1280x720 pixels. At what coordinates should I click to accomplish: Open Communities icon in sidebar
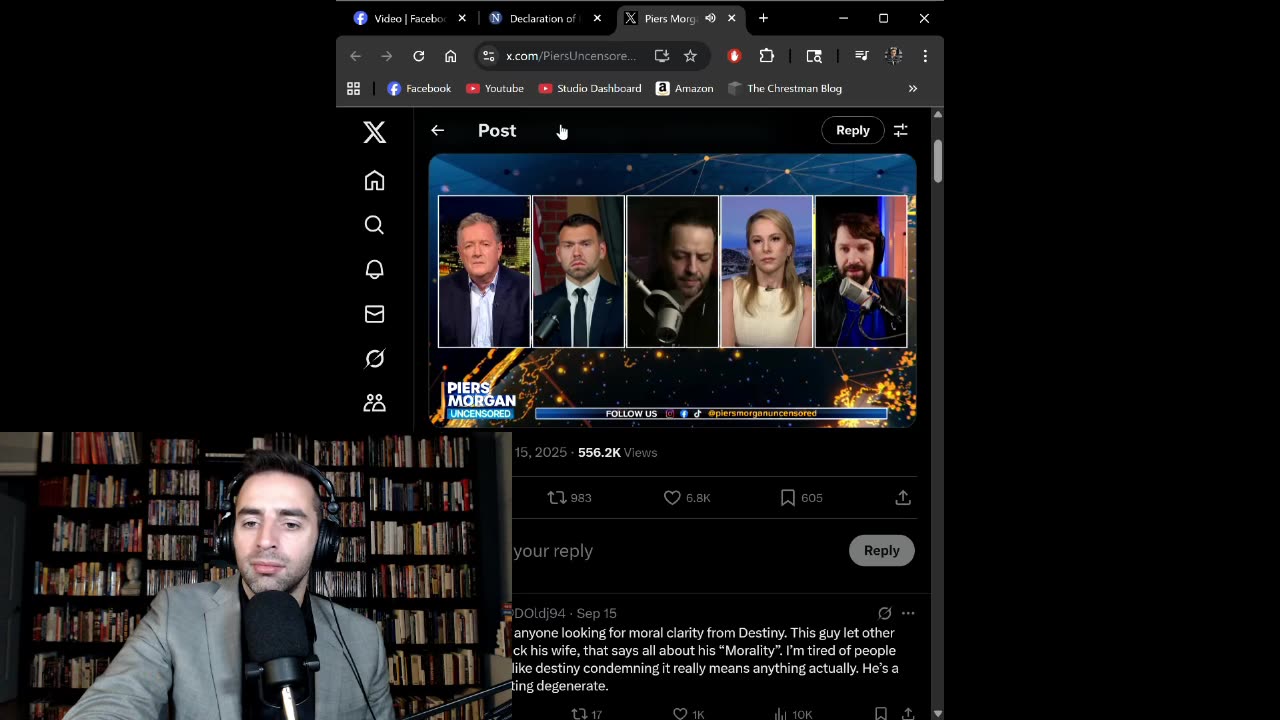tap(374, 403)
